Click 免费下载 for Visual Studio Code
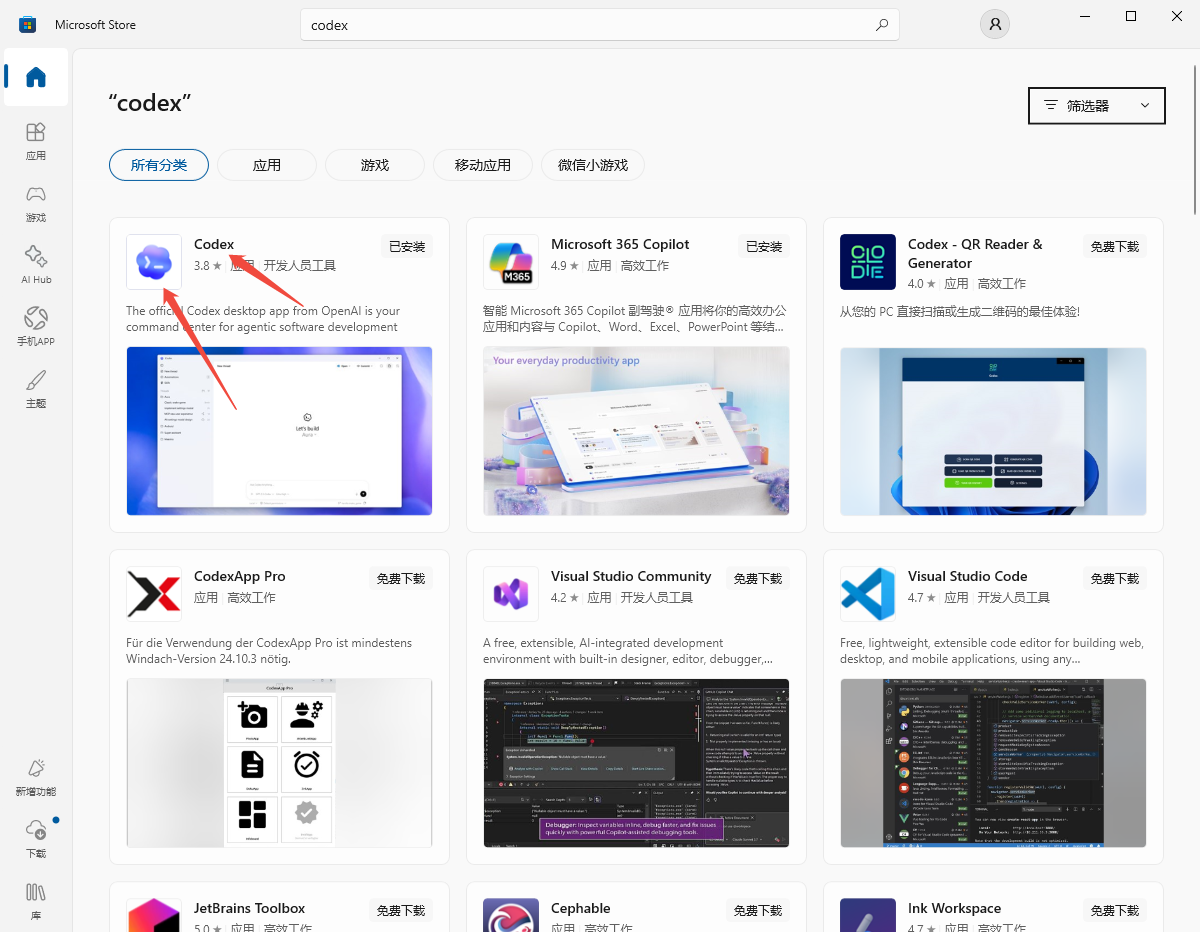Image resolution: width=1200 pixels, height=932 pixels. pyautogui.click(x=1115, y=578)
